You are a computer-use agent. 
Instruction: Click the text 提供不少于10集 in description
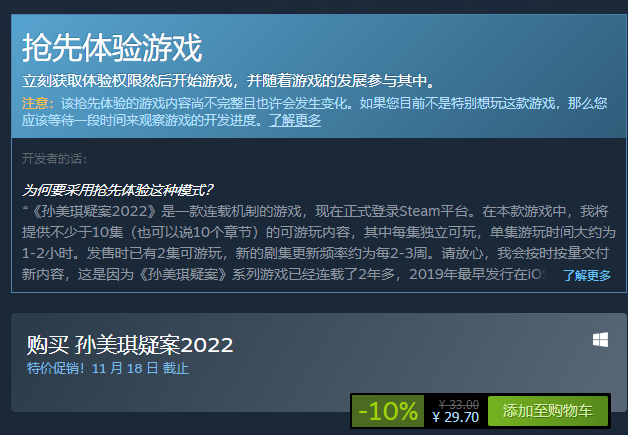pos(72,232)
